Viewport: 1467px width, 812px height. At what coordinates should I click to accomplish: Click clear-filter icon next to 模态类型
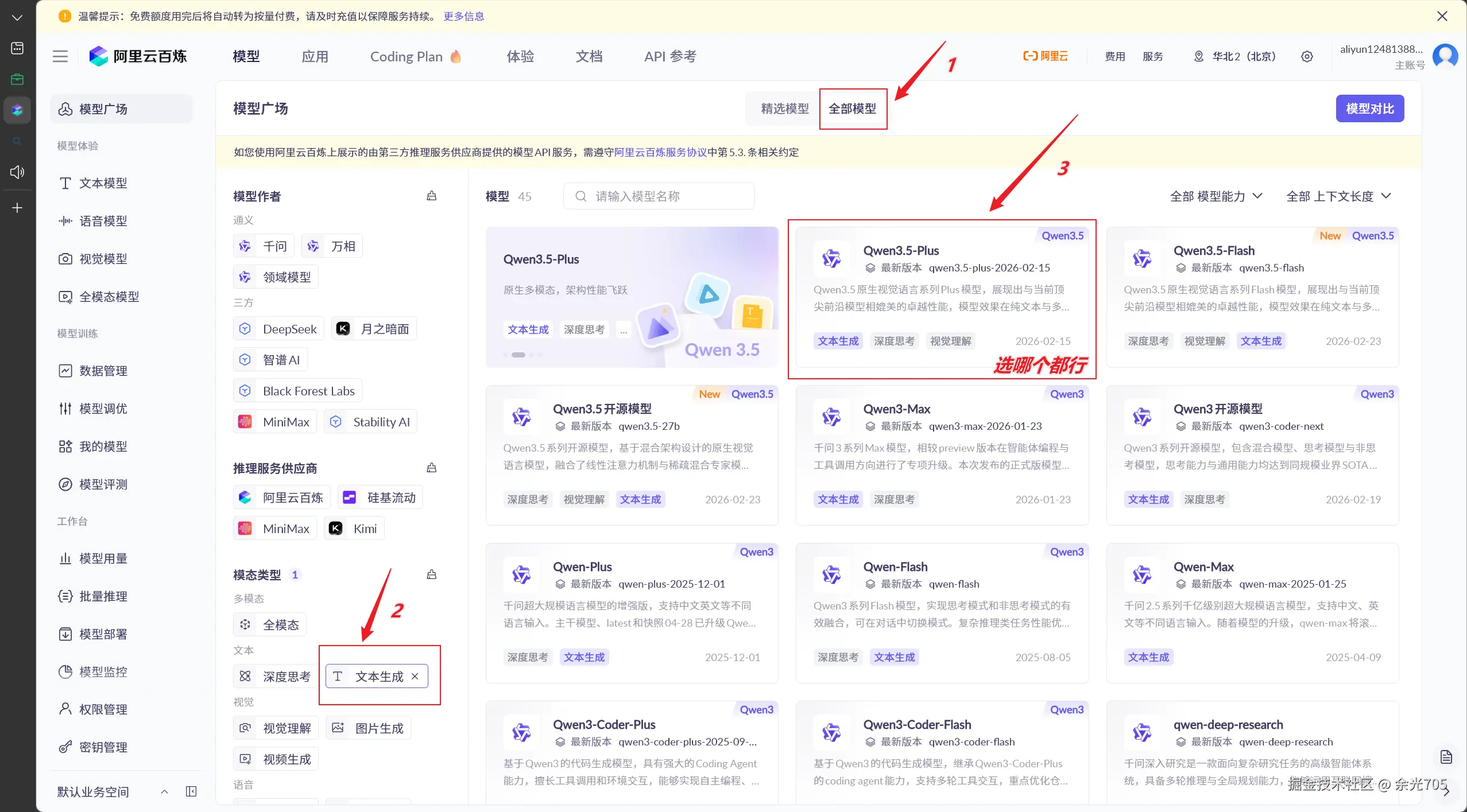click(432, 574)
